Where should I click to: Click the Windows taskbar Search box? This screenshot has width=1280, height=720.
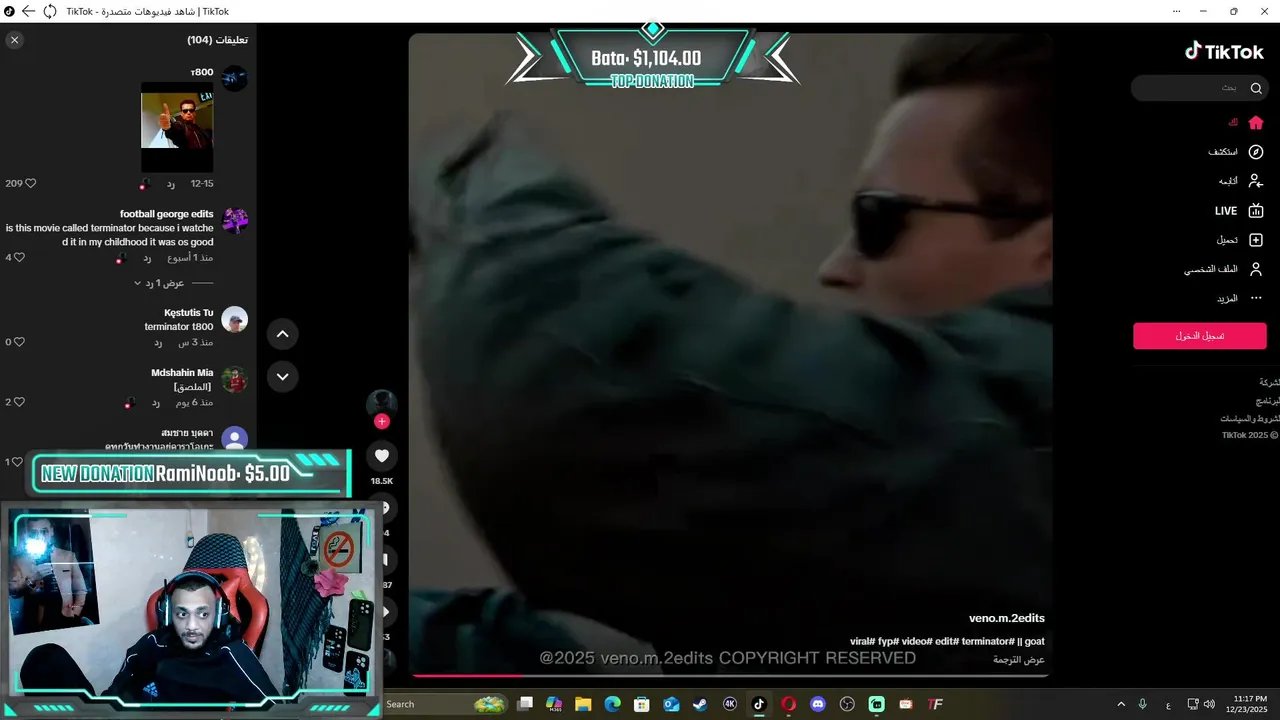[x=445, y=704]
